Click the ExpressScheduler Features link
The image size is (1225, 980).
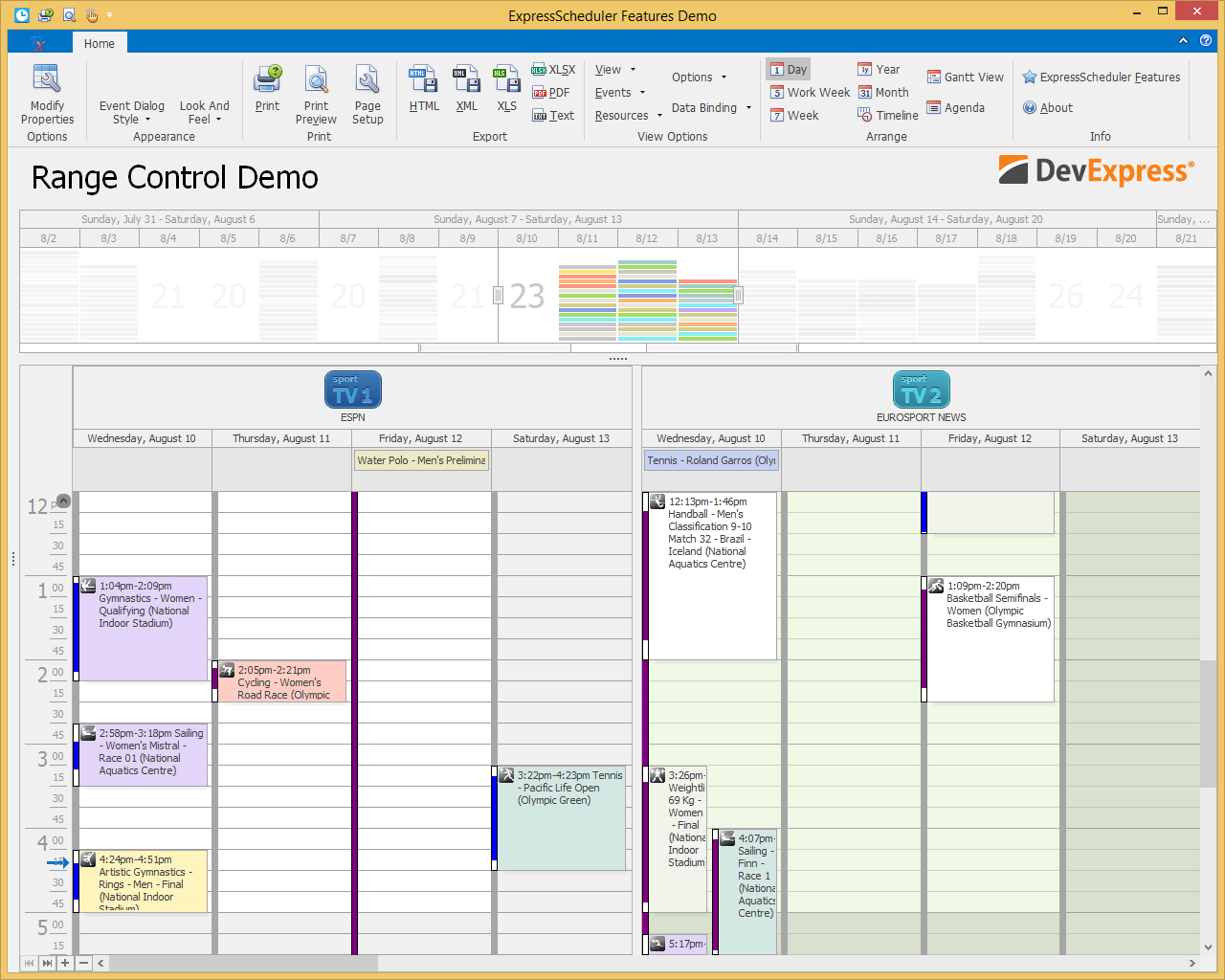(1101, 78)
